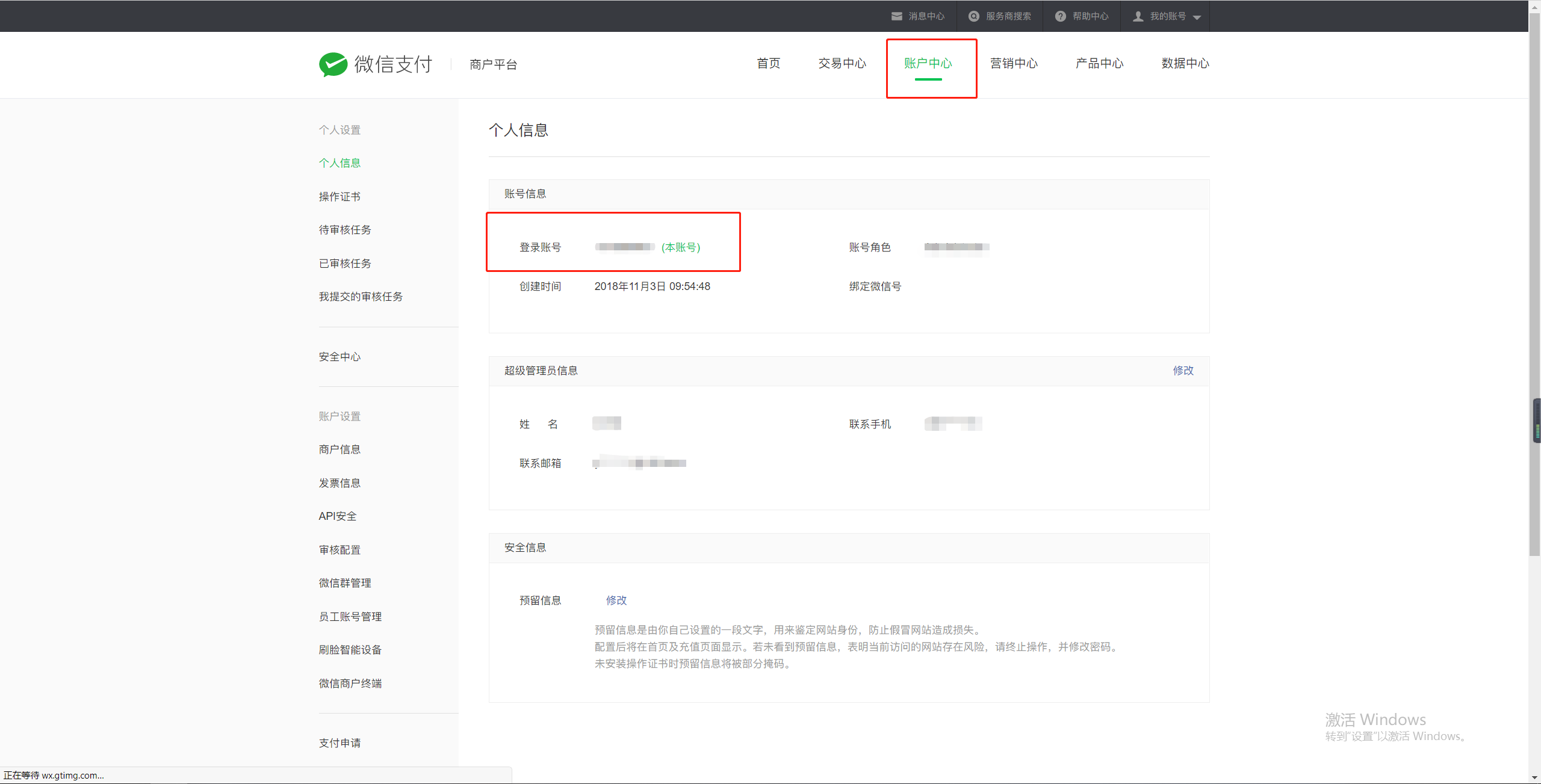1541x784 pixels.
Task: Open 微信商户终端 in the sidebar
Action: click(350, 684)
